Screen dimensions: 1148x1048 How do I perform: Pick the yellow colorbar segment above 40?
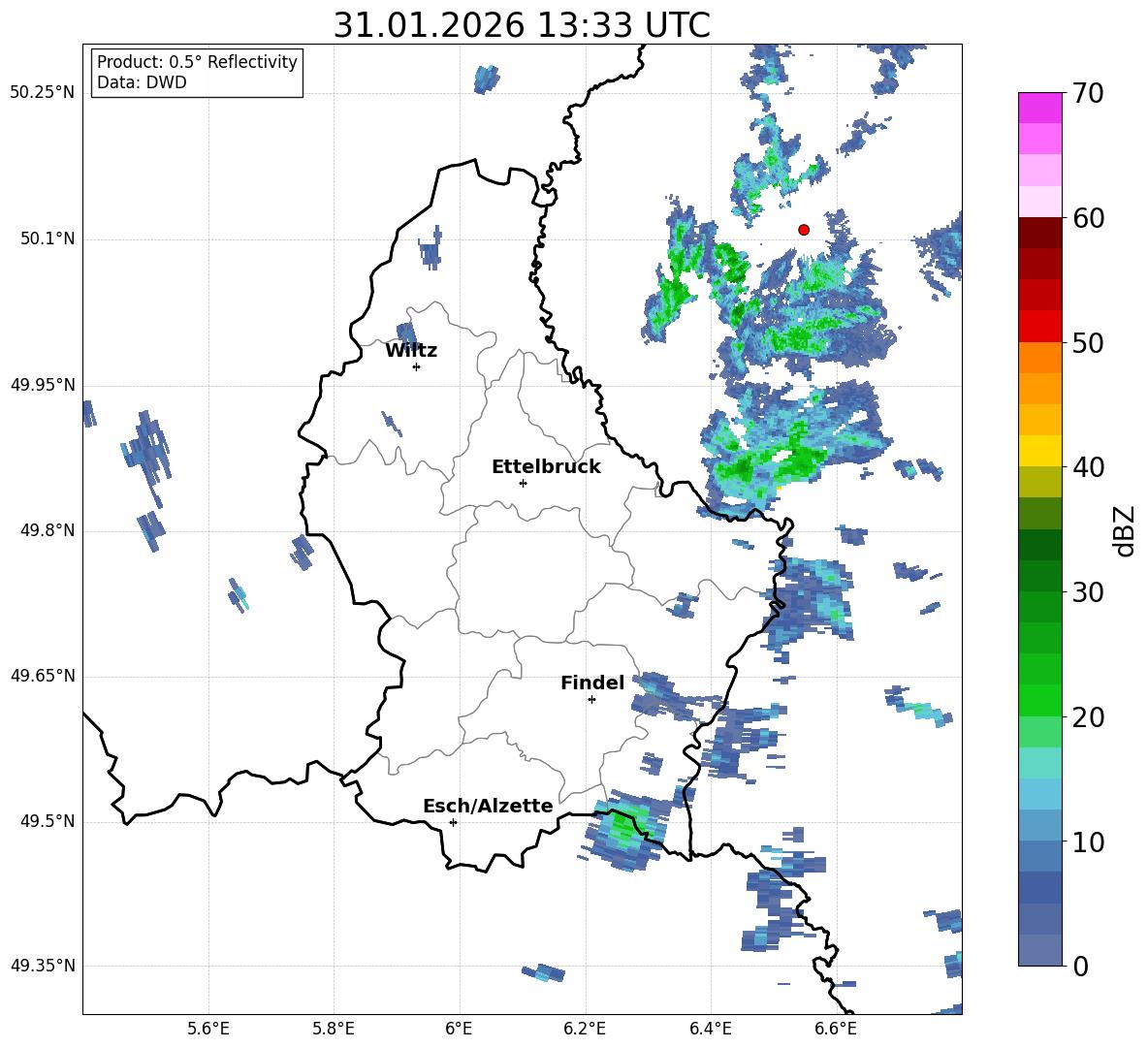(x=1039, y=451)
